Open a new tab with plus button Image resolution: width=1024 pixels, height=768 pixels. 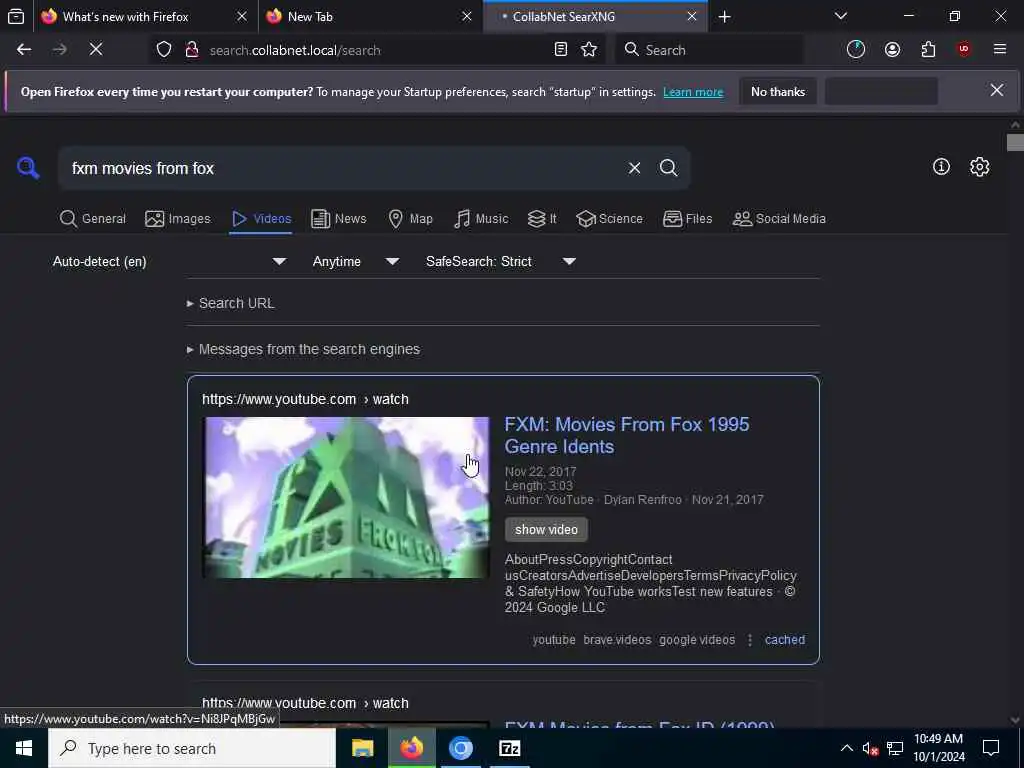click(724, 16)
